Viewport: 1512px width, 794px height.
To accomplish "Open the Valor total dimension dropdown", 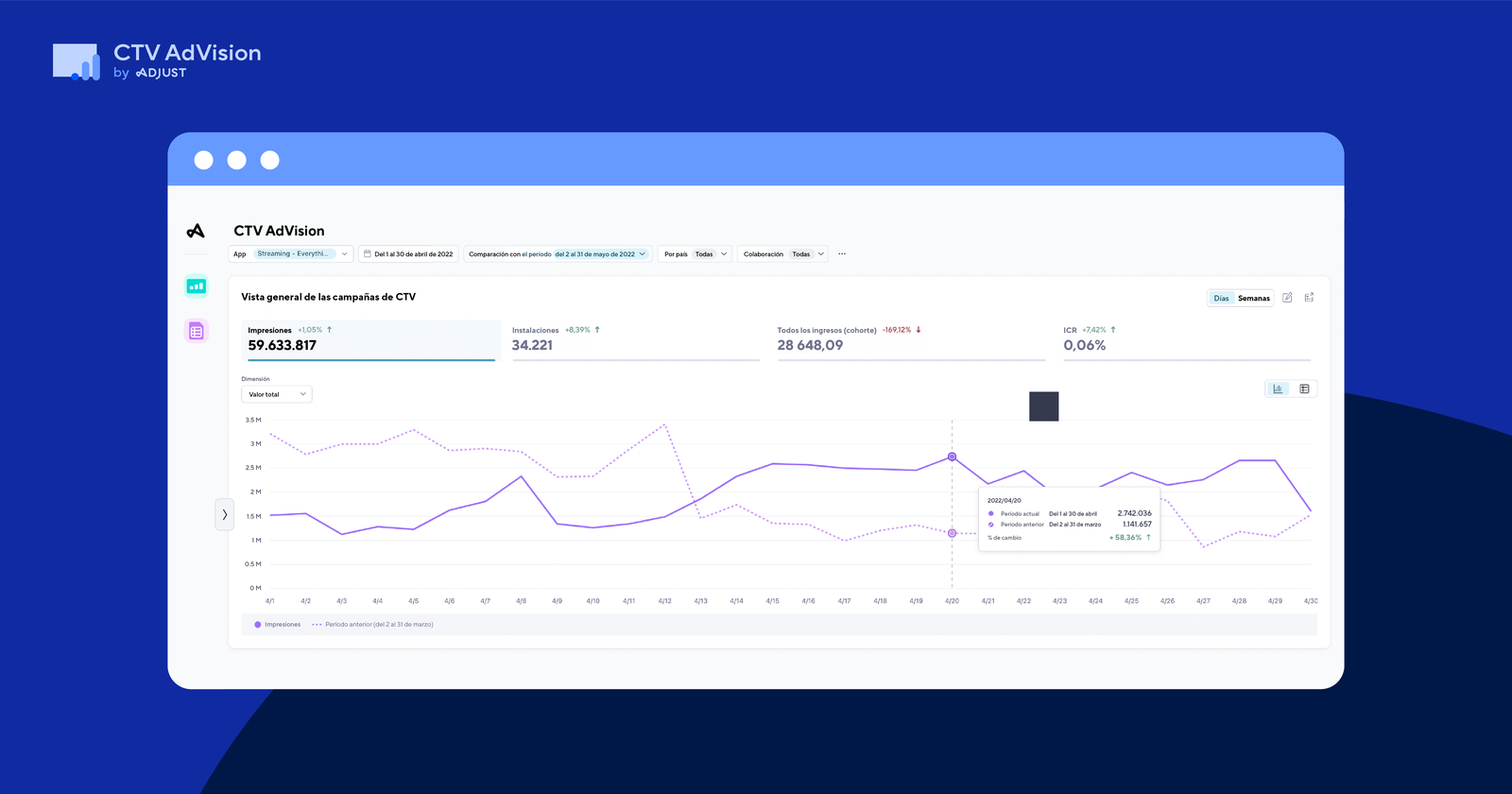I will (x=277, y=394).
